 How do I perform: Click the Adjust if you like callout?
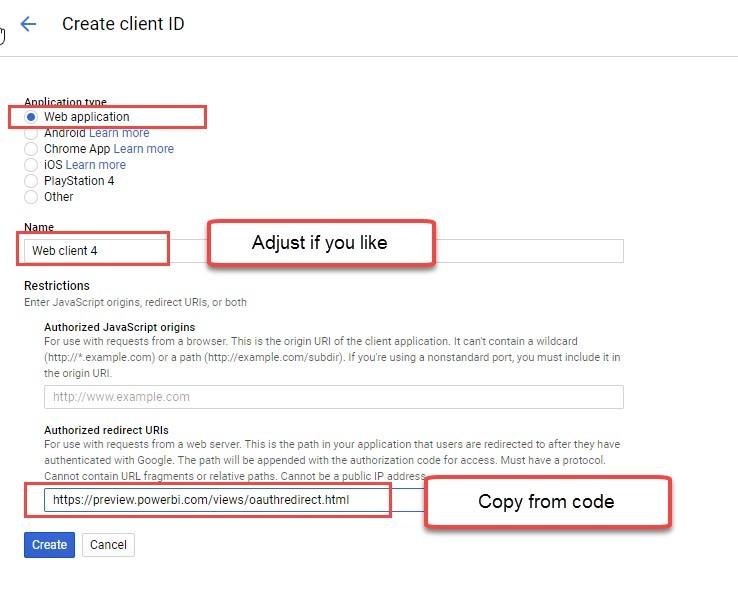[x=321, y=243]
